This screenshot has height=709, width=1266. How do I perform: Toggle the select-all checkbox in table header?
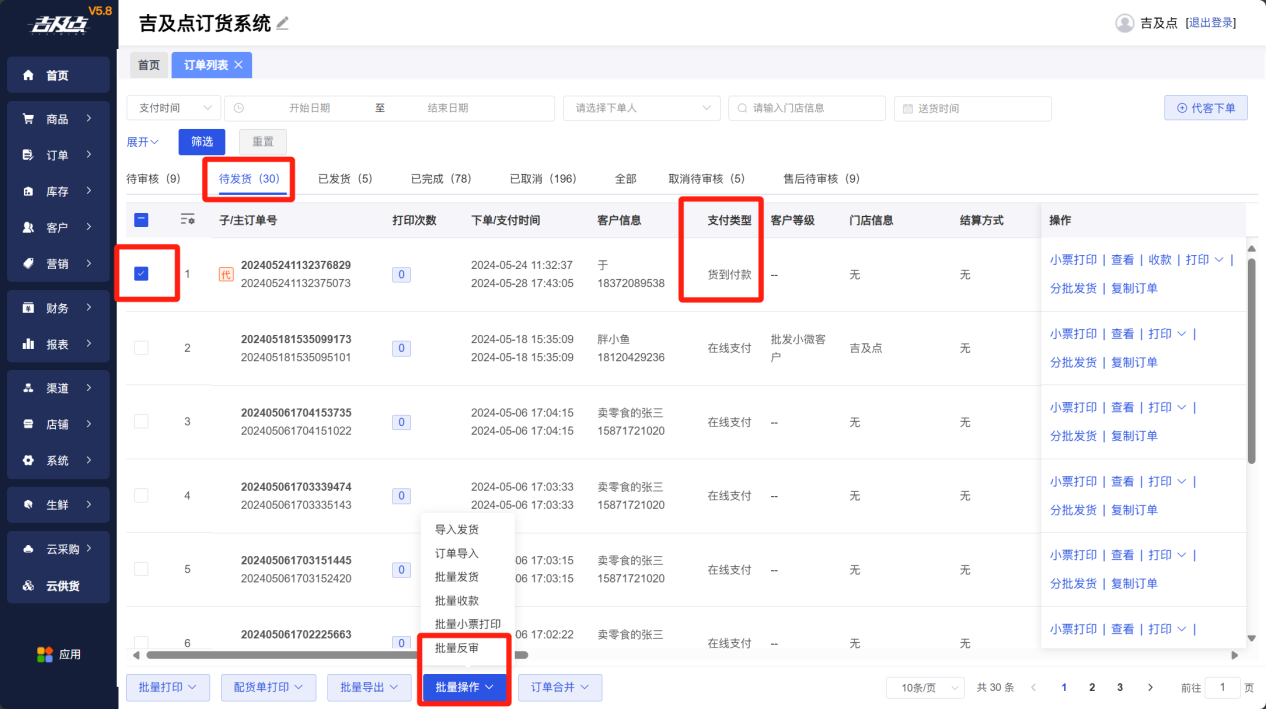coord(141,220)
